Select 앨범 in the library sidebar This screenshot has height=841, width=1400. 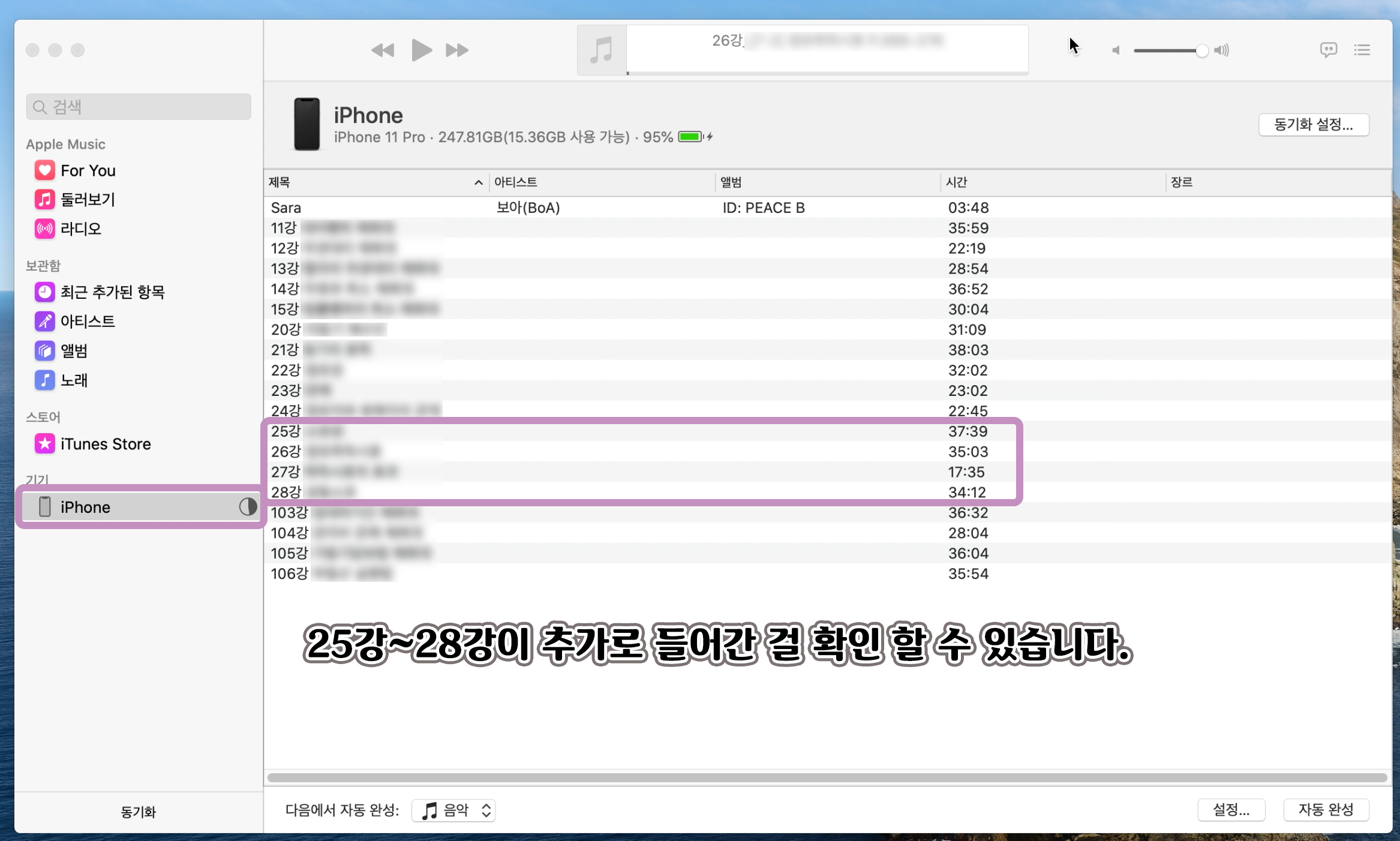(x=74, y=351)
